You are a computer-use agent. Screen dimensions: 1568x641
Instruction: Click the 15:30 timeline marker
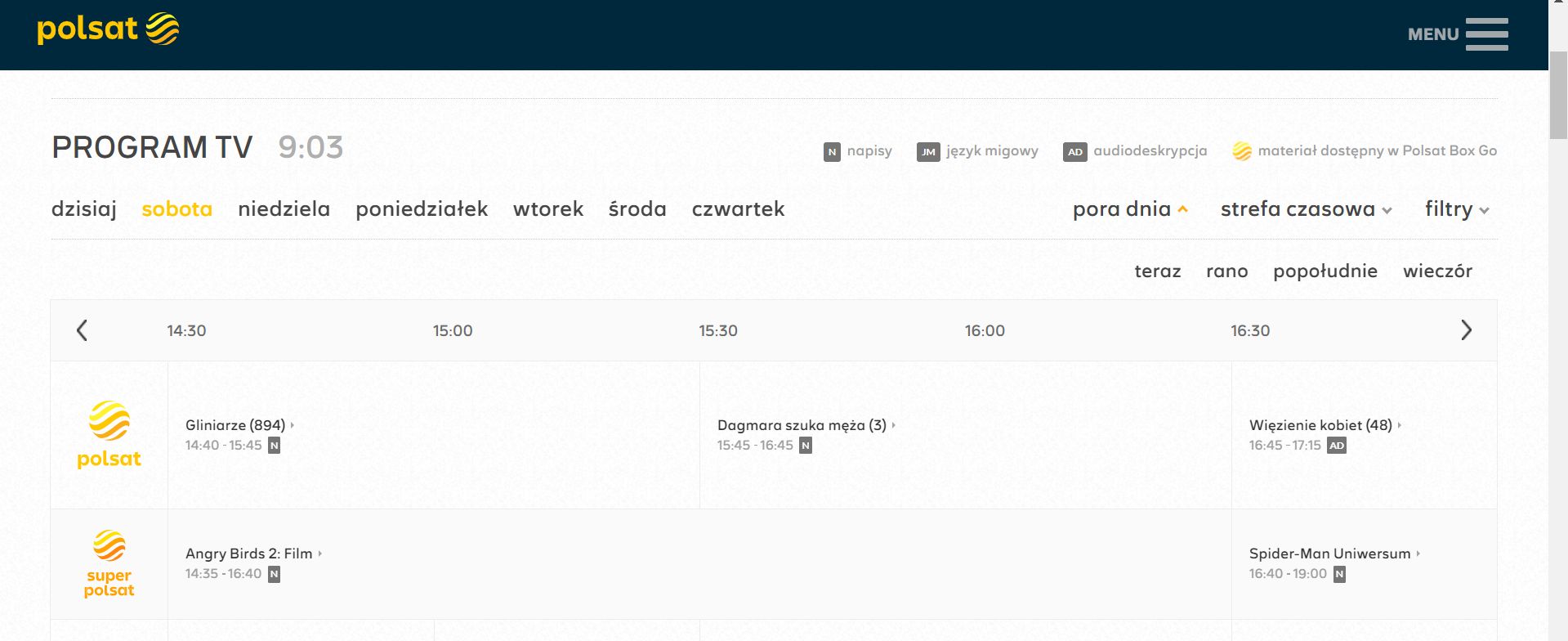(718, 330)
